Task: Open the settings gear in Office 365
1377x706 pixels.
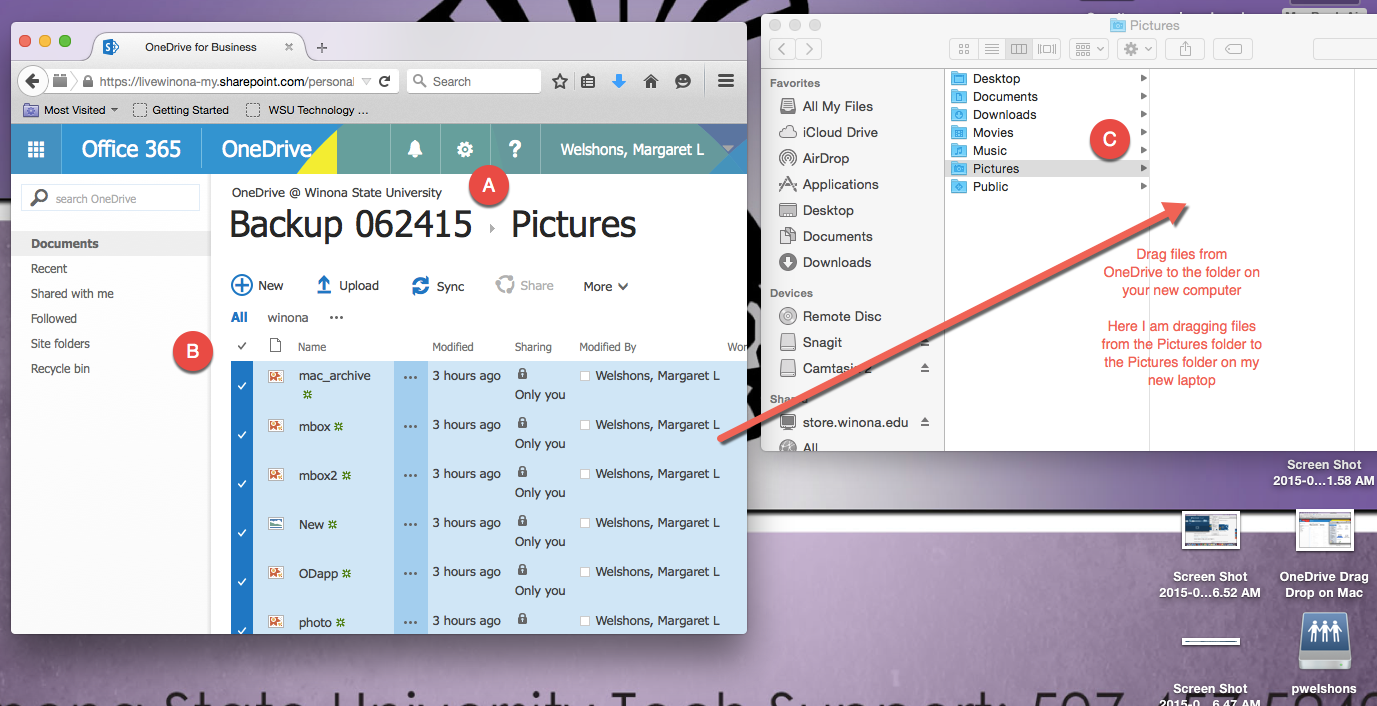Action: [465, 149]
